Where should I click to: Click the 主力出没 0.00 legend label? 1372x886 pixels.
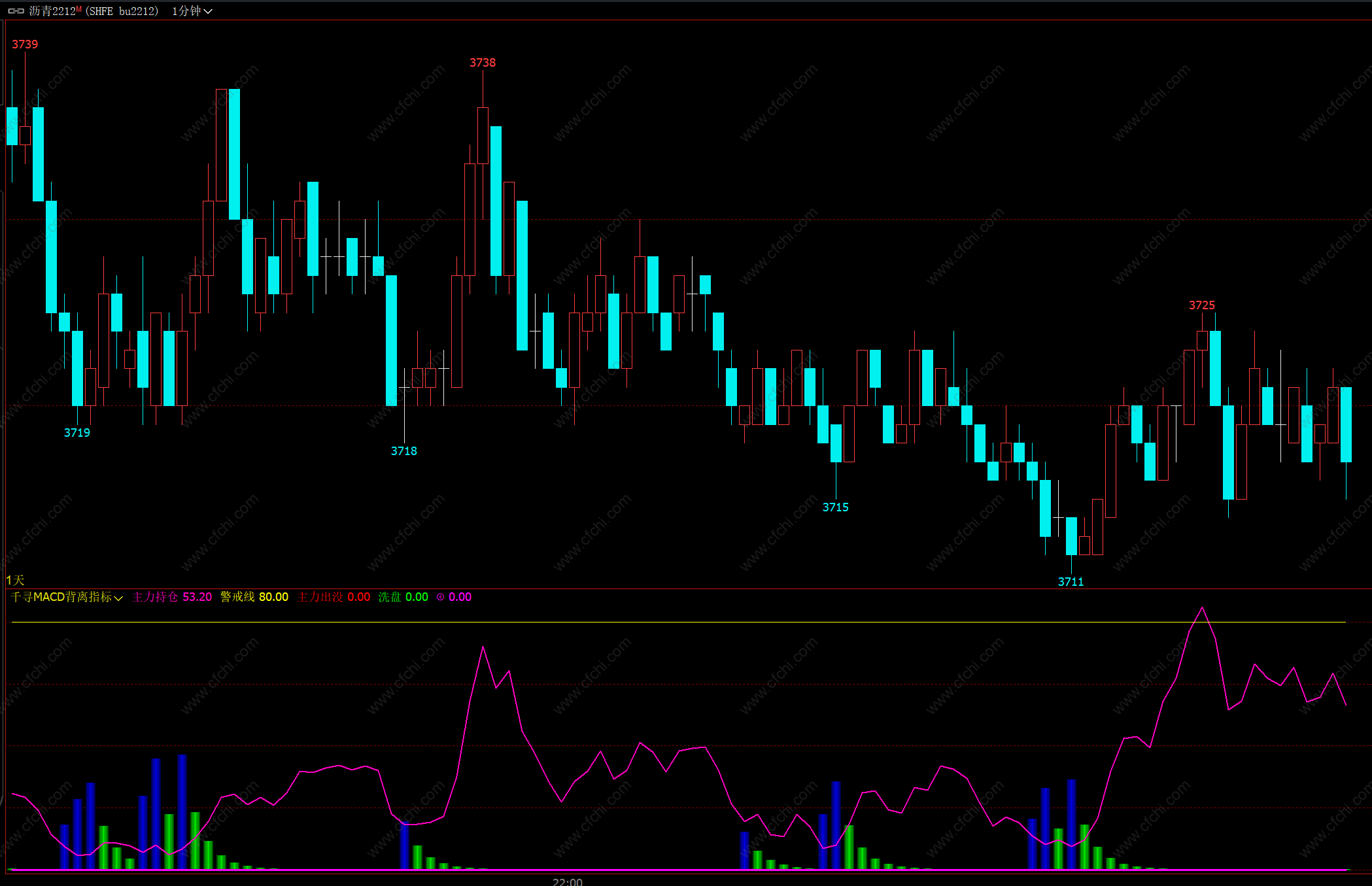pyautogui.click(x=334, y=597)
